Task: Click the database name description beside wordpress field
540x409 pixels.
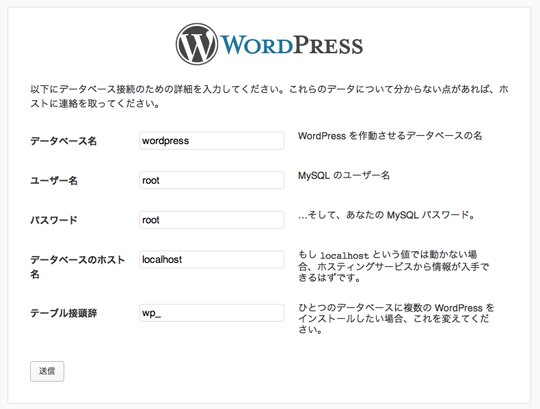Action: point(390,136)
